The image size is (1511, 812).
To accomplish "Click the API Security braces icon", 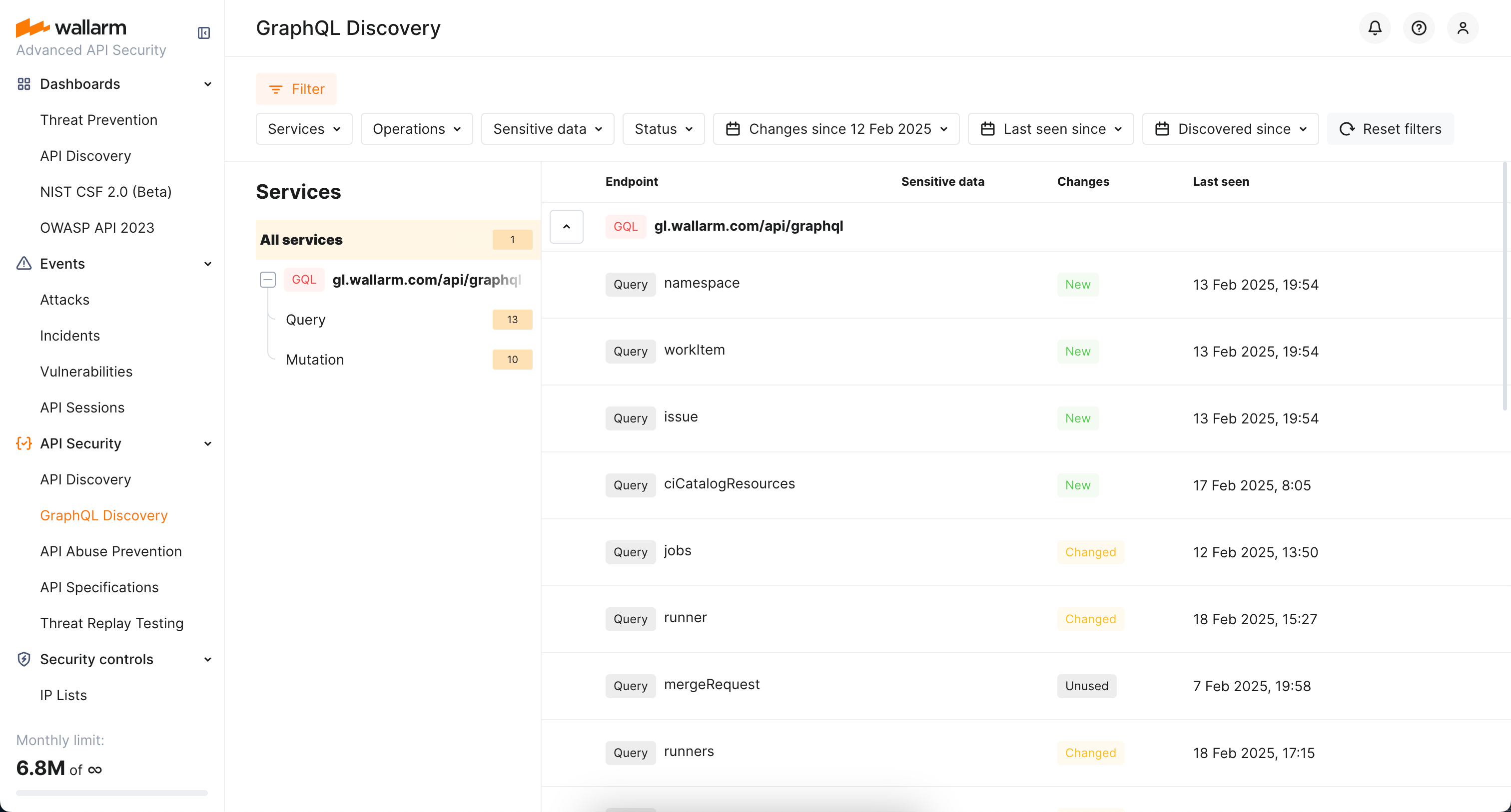I will [x=23, y=443].
